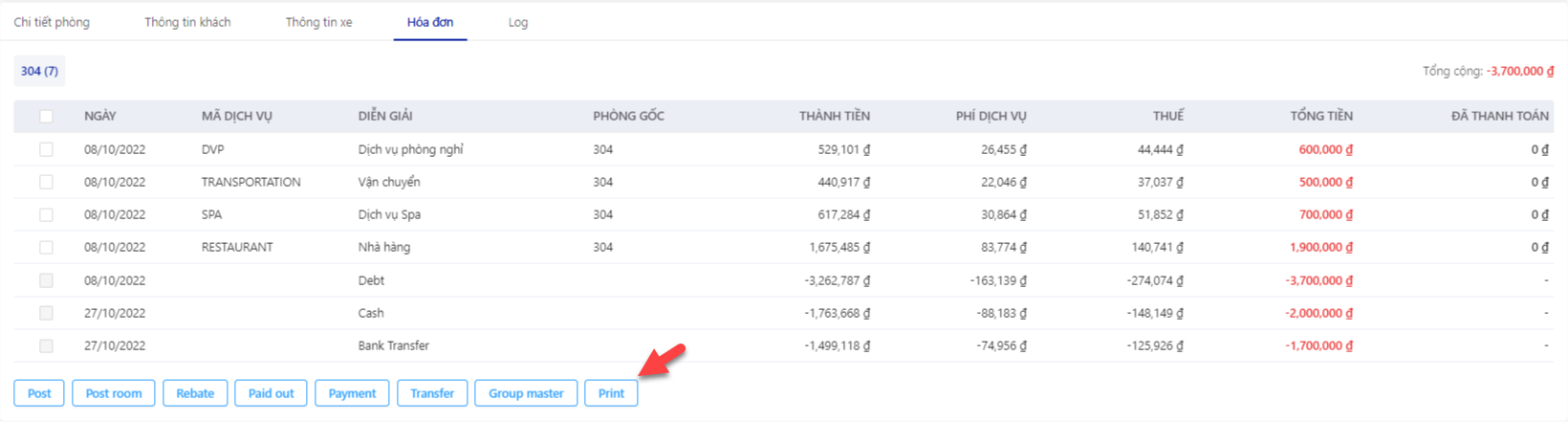Select the 304 (7) room folio chip

click(x=39, y=71)
